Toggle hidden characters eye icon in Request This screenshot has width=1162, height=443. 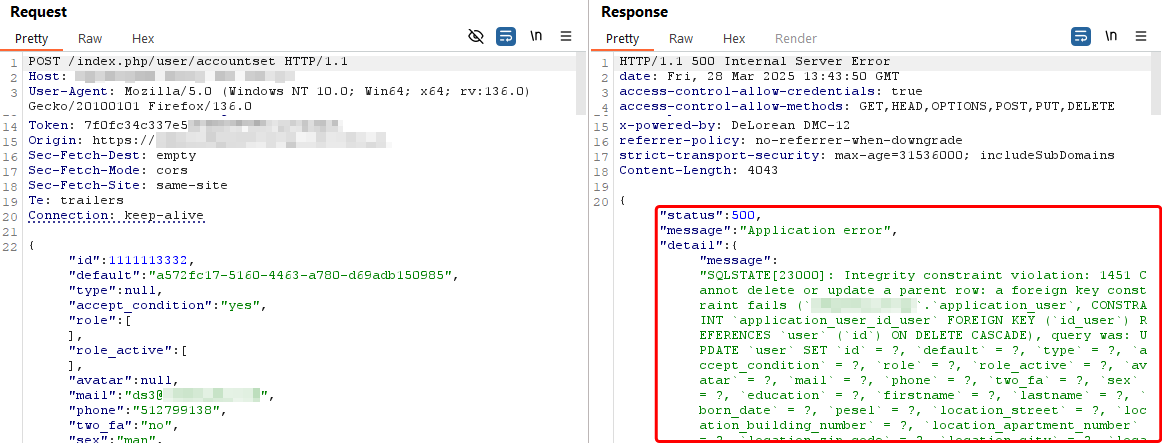pyautogui.click(x=476, y=36)
